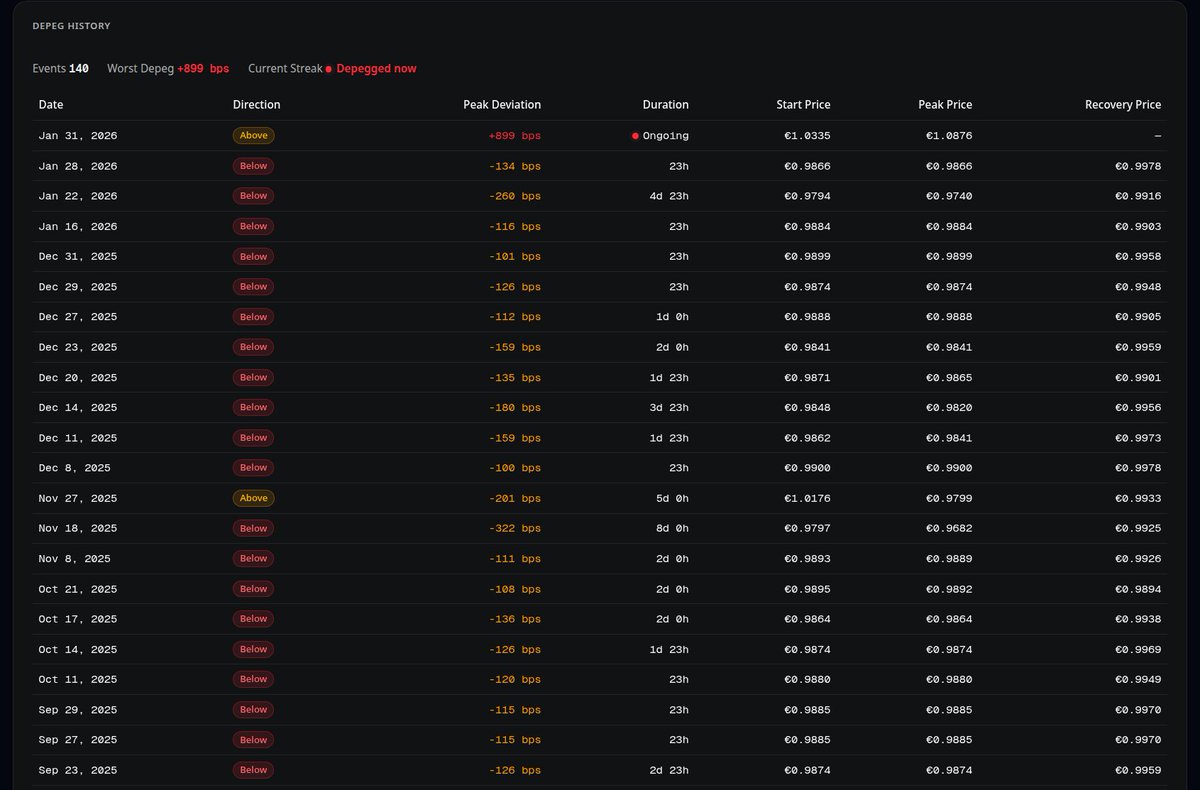Image resolution: width=1200 pixels, height=790 pixels.
Task: Click the -136 bps deviation value
Action: click(515, 619)
